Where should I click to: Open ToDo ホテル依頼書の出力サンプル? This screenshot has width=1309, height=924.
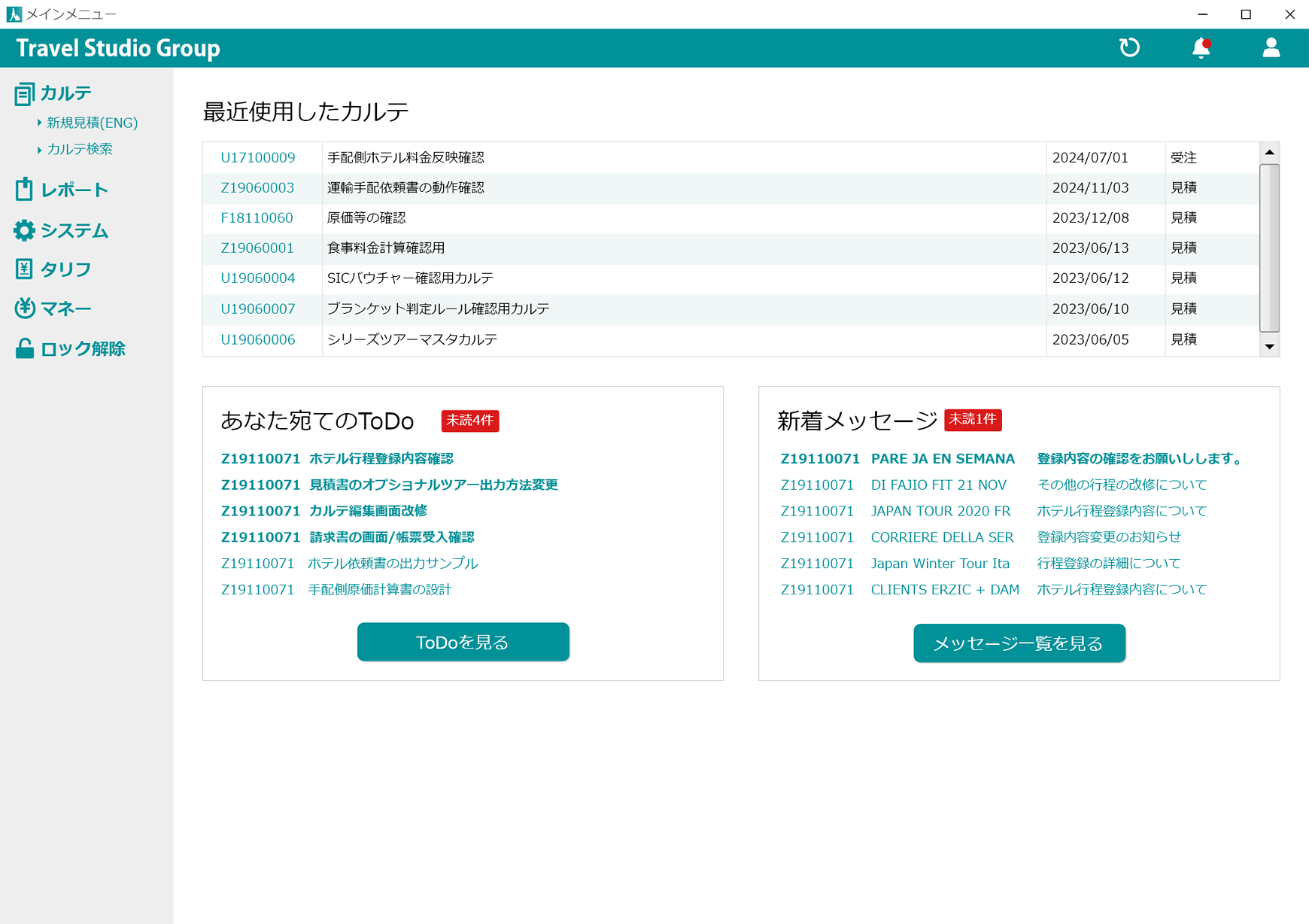[393, 564]
